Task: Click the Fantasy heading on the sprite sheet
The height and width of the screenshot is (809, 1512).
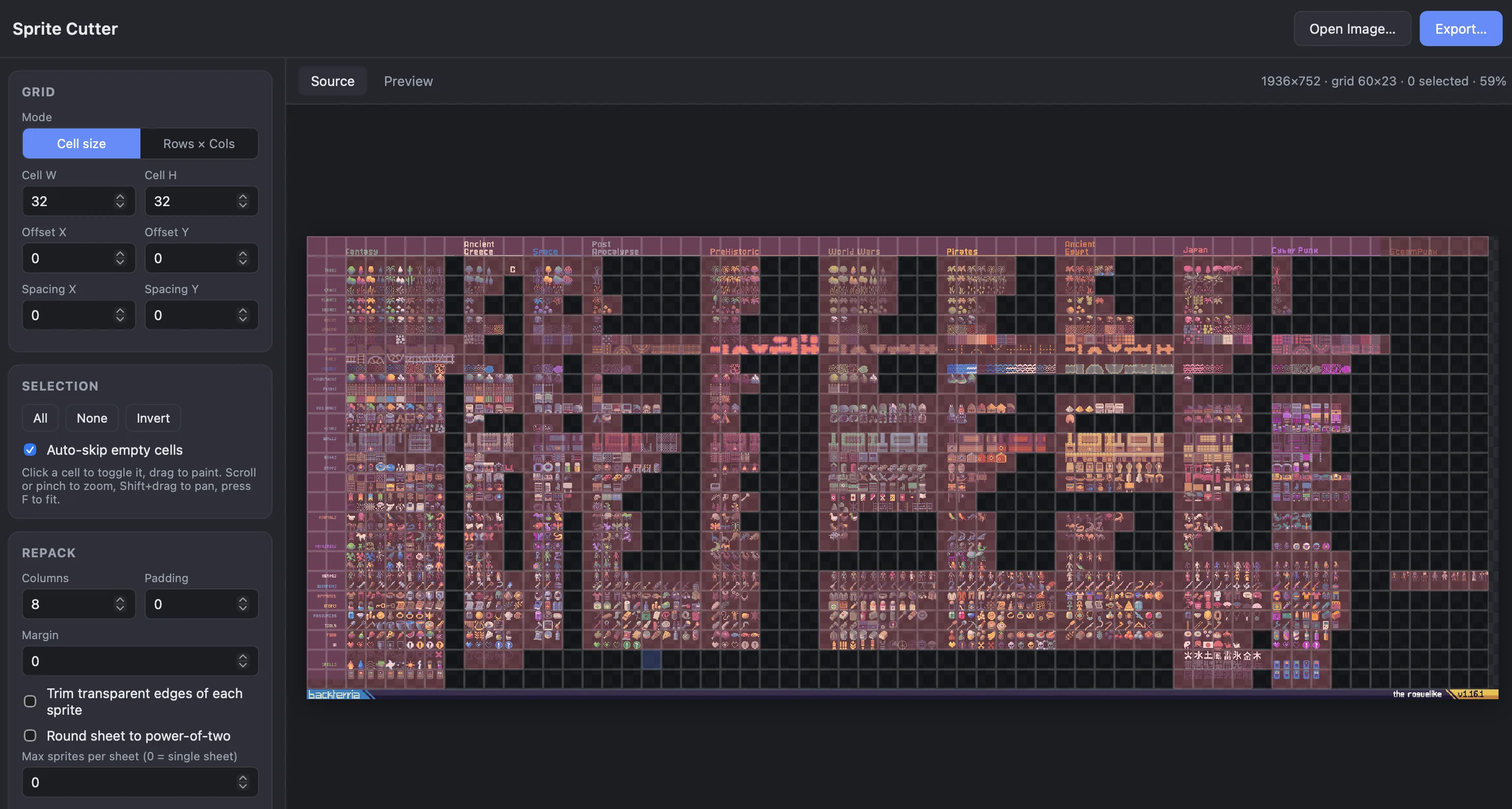Action: click(362, 252)
